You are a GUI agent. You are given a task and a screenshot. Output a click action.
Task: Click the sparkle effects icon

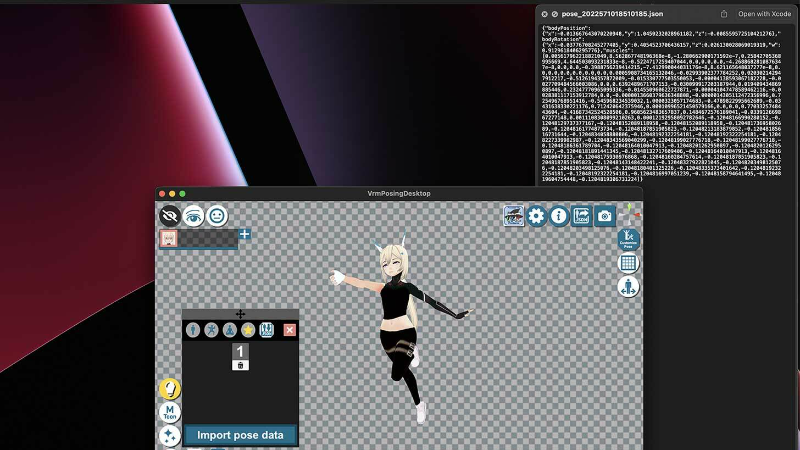click(x=170, y=436)
